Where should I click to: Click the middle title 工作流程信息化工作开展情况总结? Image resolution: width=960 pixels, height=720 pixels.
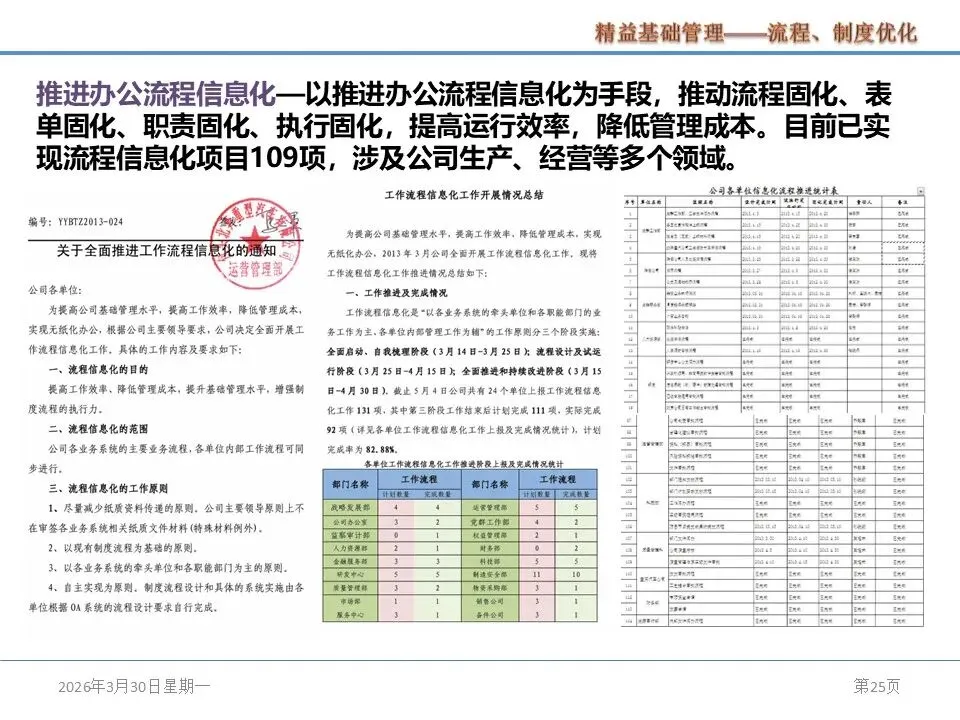(x=464, y=195)
